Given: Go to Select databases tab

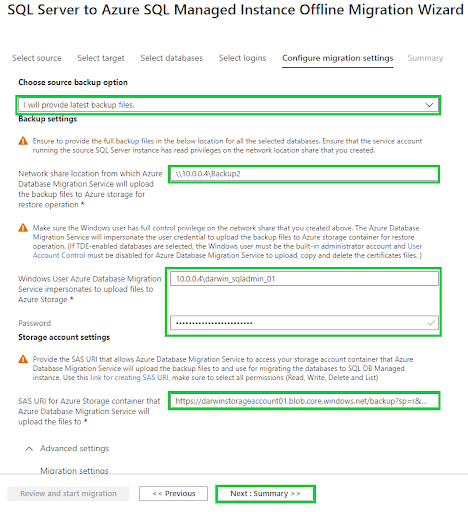Looking at the screenshot, I should (x=172, y=58).
